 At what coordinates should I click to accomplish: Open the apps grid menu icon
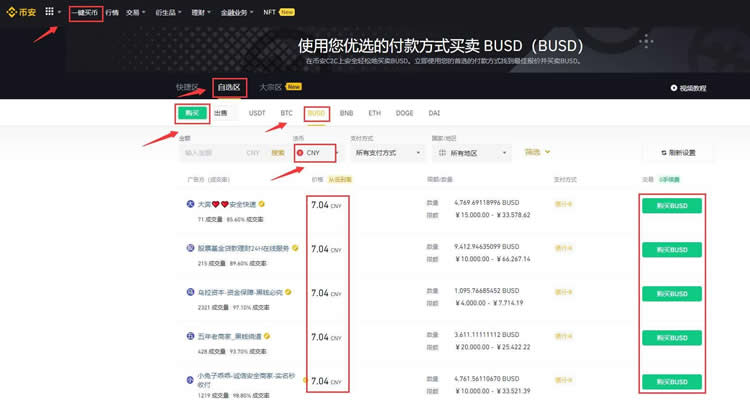[49, 11]
